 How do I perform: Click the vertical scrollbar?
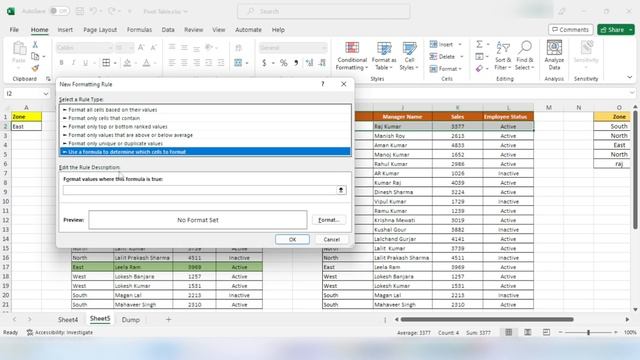635,169
